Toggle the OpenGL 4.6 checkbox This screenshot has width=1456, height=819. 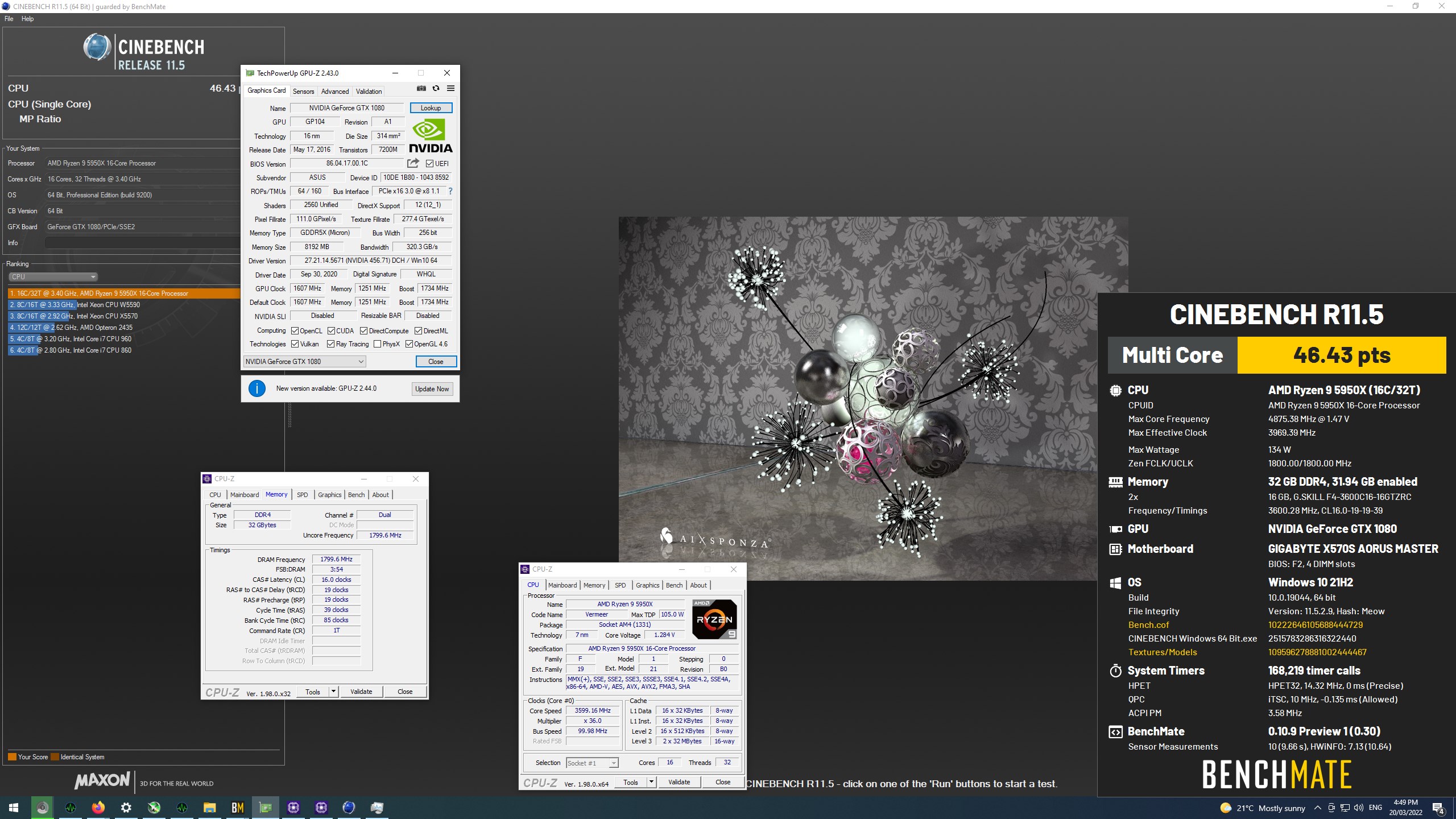[409, 344]
